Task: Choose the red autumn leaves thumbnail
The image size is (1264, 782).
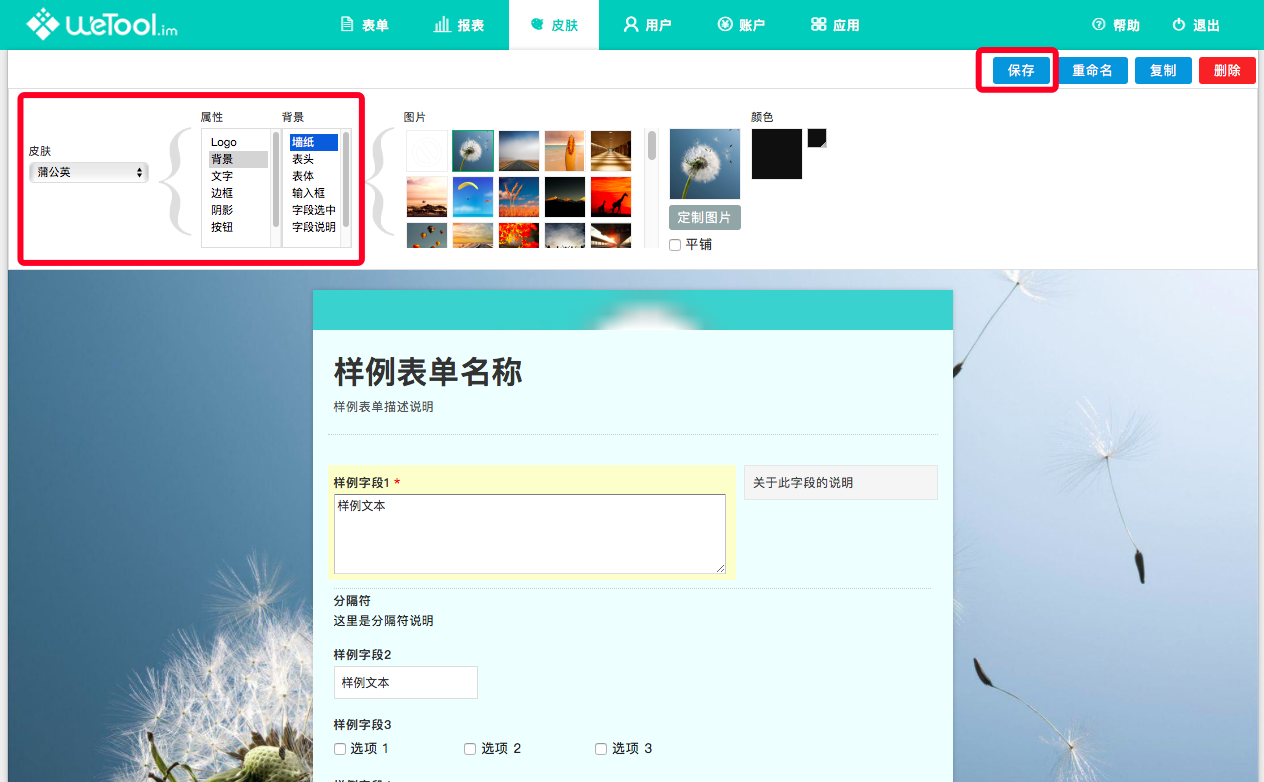Action: [x=519, y=236]
